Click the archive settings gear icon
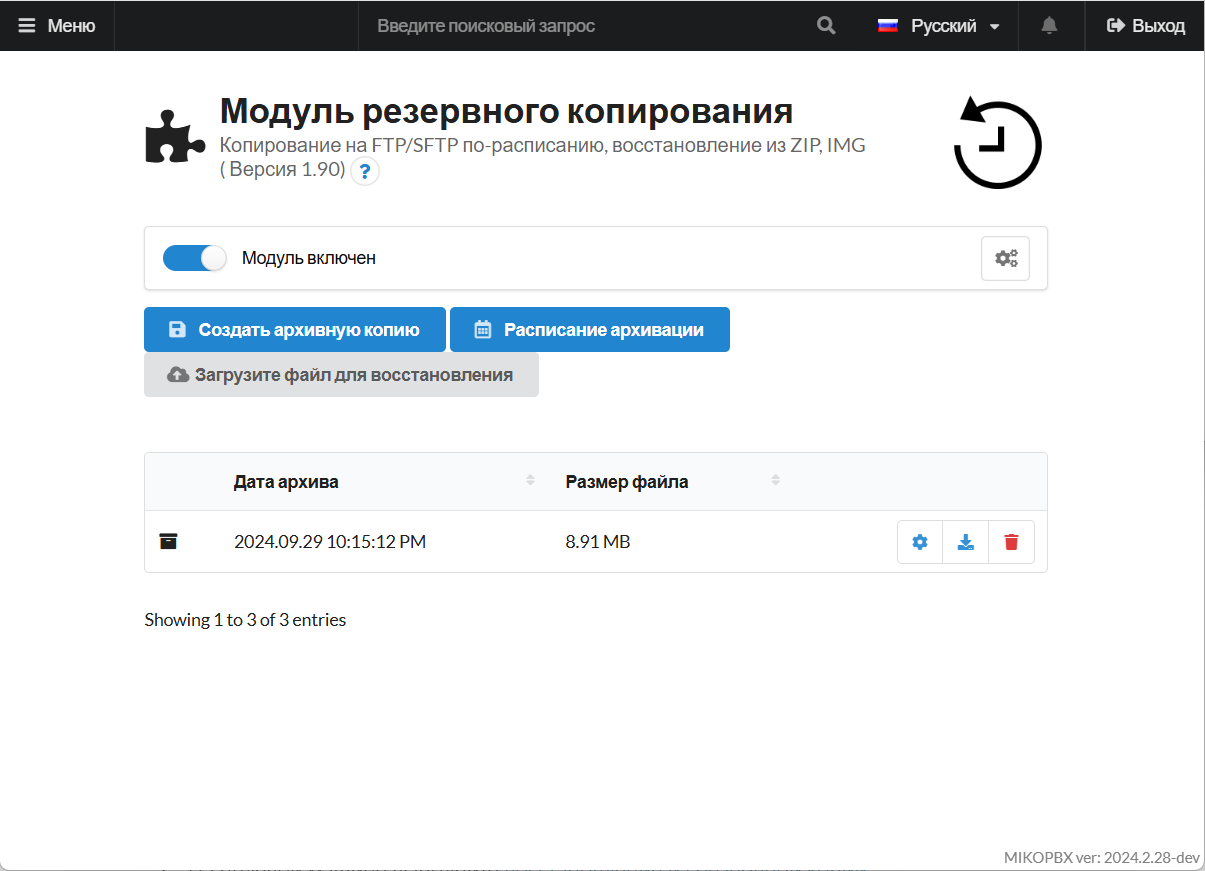Image resolution: width=1205 pixels, height=871 pixels. tap(920, 542)
